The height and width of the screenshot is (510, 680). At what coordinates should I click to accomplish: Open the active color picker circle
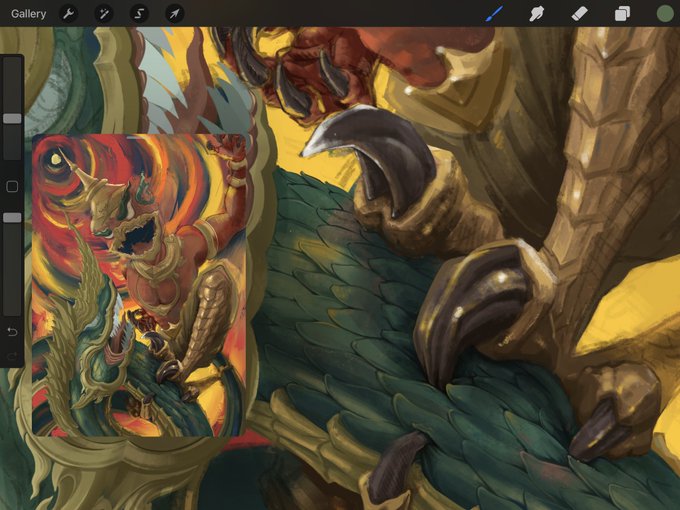(665, 13)
